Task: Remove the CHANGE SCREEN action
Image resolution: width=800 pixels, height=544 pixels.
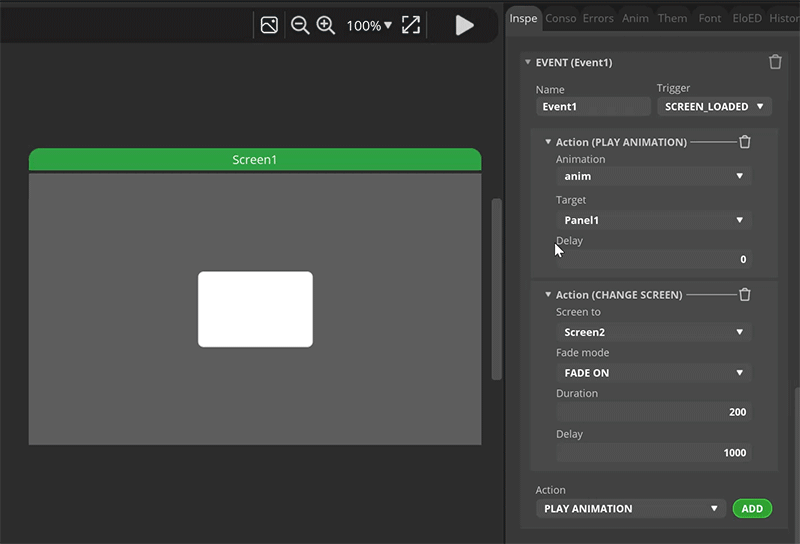Action: [744, 295]
